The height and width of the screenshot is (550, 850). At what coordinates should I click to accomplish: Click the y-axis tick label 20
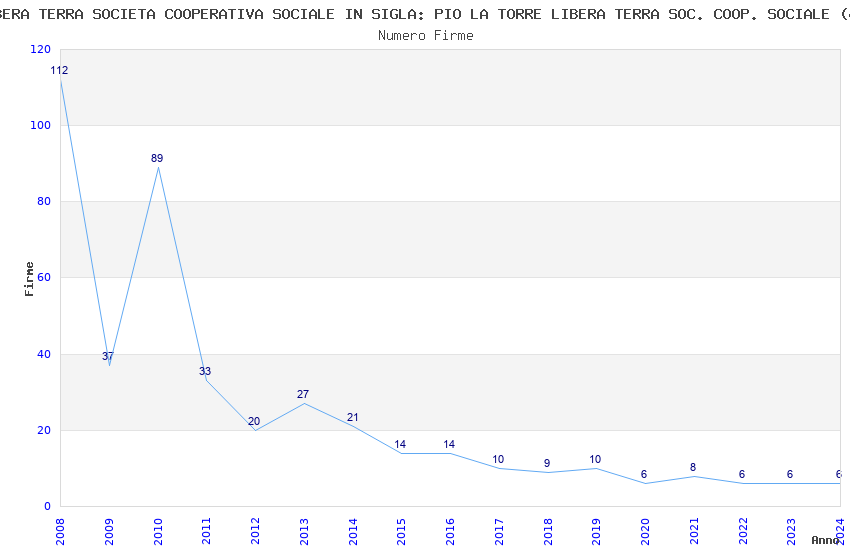[x=44, y=430]
